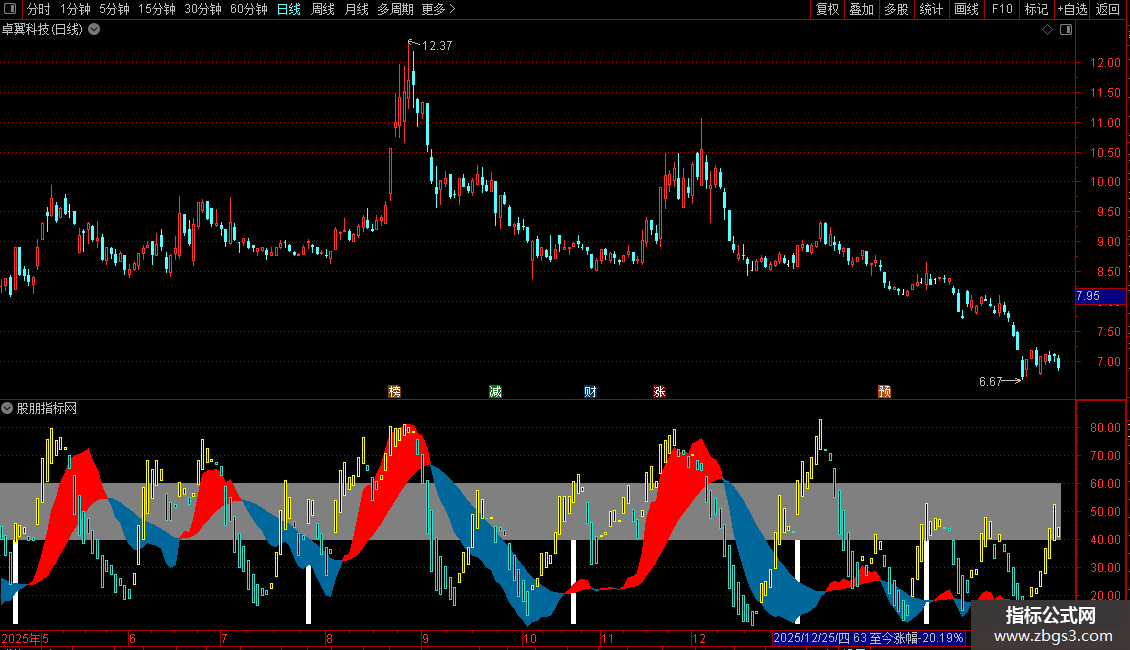Select the 5分钟 period tab
Image resolution: width=1130 pixels, height=650 pixels.
pyautogui.click(x=114, y=9)
